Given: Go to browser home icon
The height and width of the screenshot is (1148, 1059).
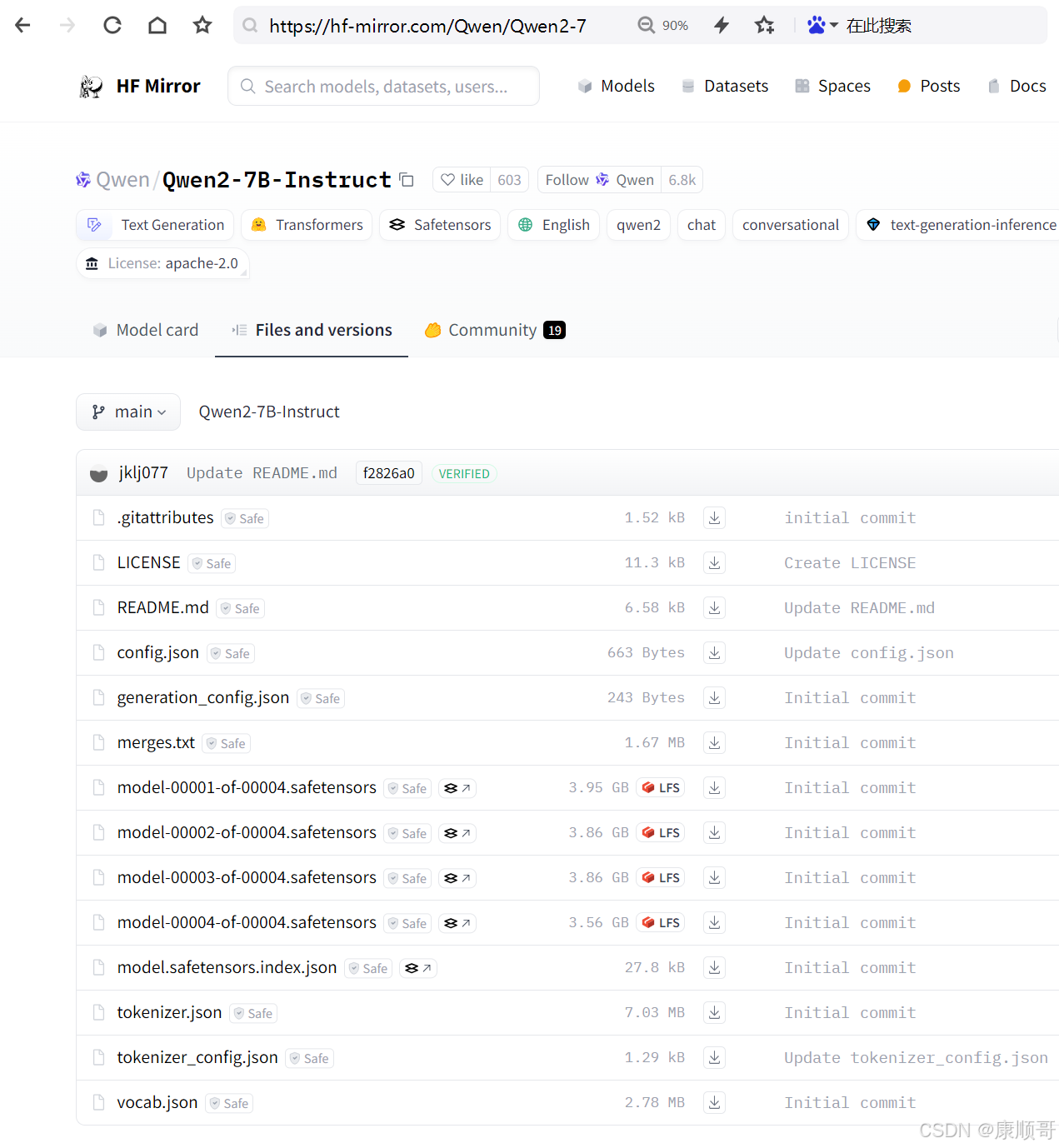Looking at the screenshot, I should (157, 26).
